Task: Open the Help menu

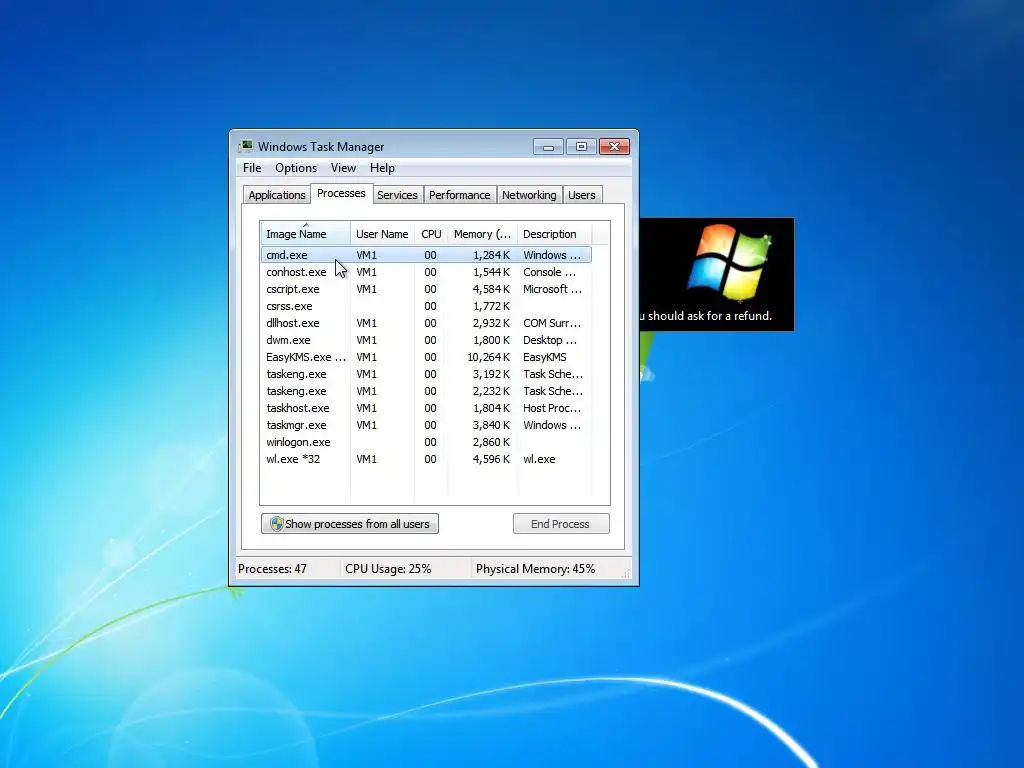Action: (x=382, y=168)
